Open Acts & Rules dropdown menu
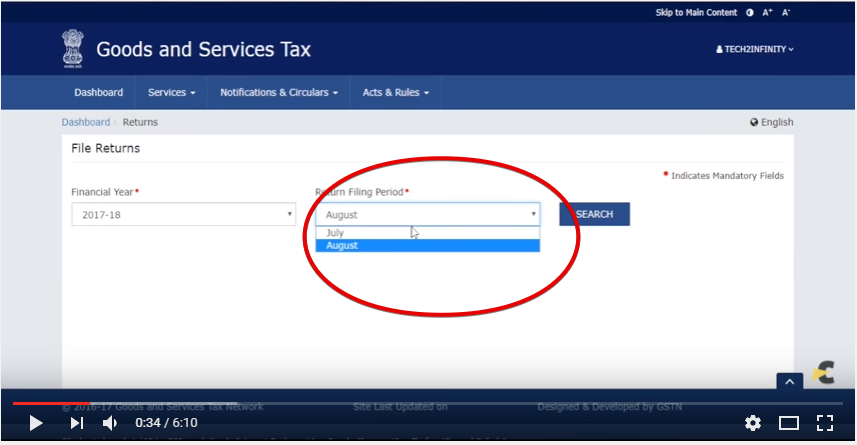Screen dimensions: 857x445 (x=396, y=92)
